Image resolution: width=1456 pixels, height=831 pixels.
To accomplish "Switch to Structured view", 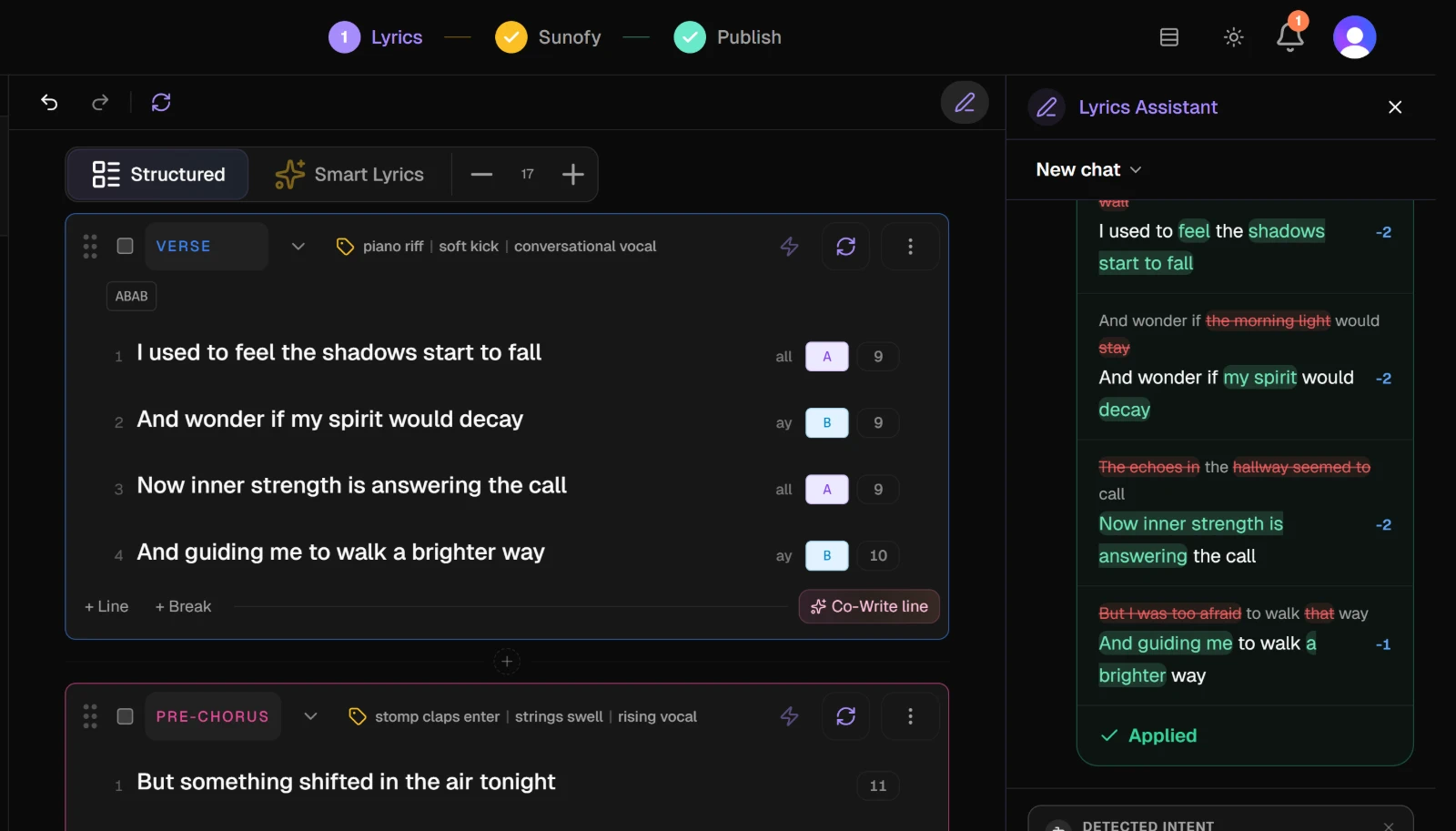I will 157,175.
